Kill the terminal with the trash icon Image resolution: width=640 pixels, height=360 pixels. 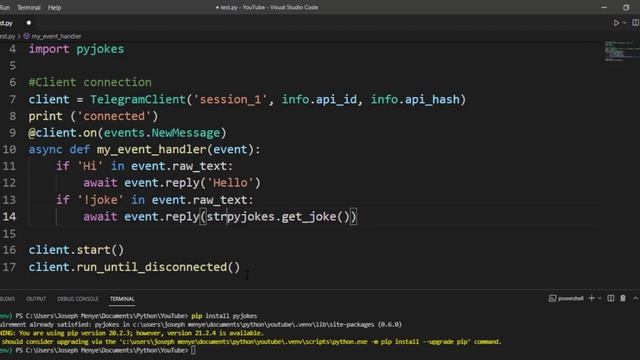[x=623, y=298]
